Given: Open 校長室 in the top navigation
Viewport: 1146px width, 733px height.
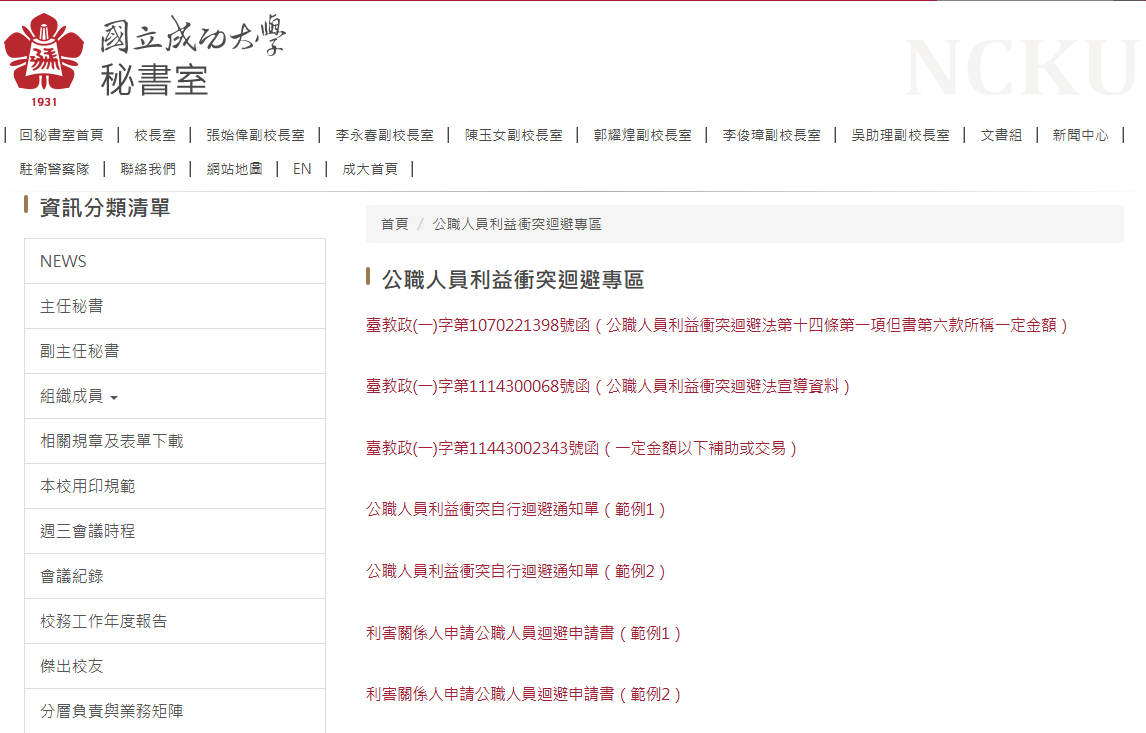Looking at the screenshot, I should click(x=155, y=135).
